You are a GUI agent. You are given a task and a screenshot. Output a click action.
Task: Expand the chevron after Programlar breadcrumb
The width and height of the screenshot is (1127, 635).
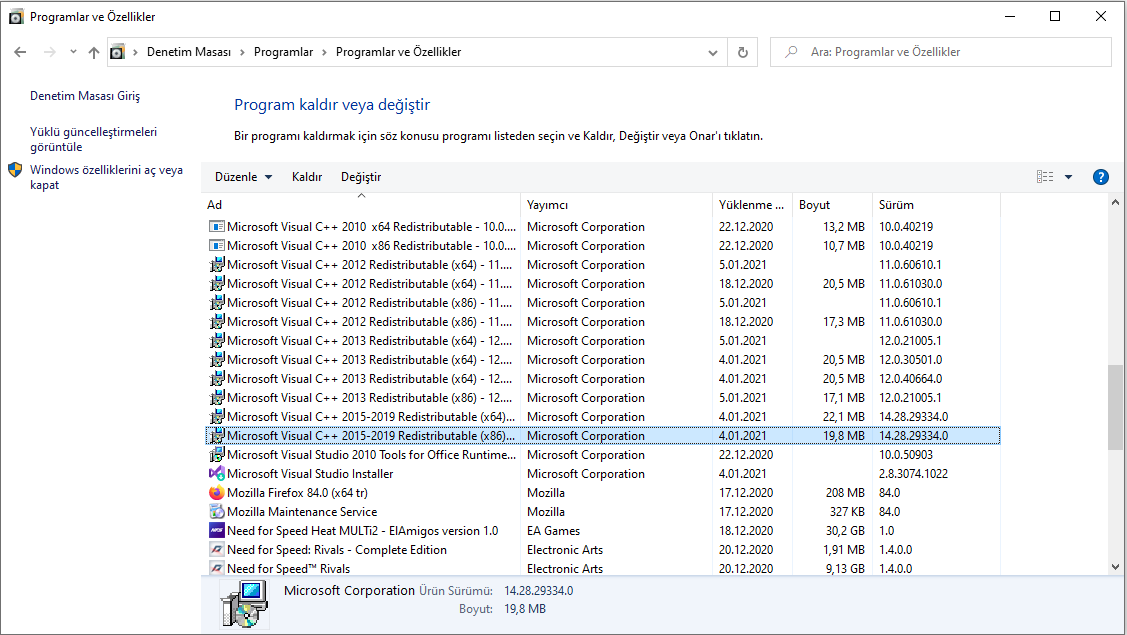324,52
